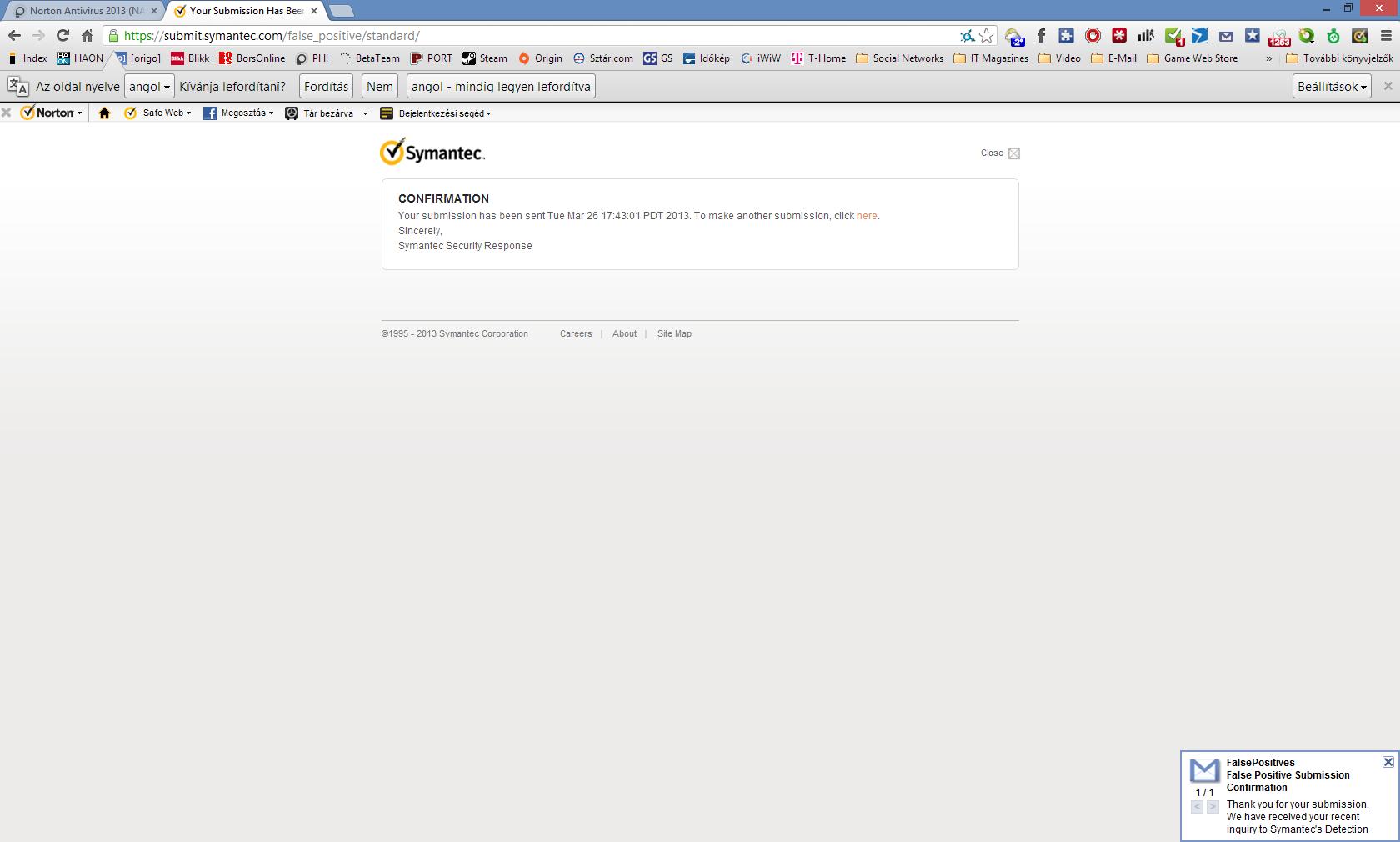The width and height of the screenshot is (1400, 842).
Task: Click the translate icon in the translation bar
Action: 17,87
